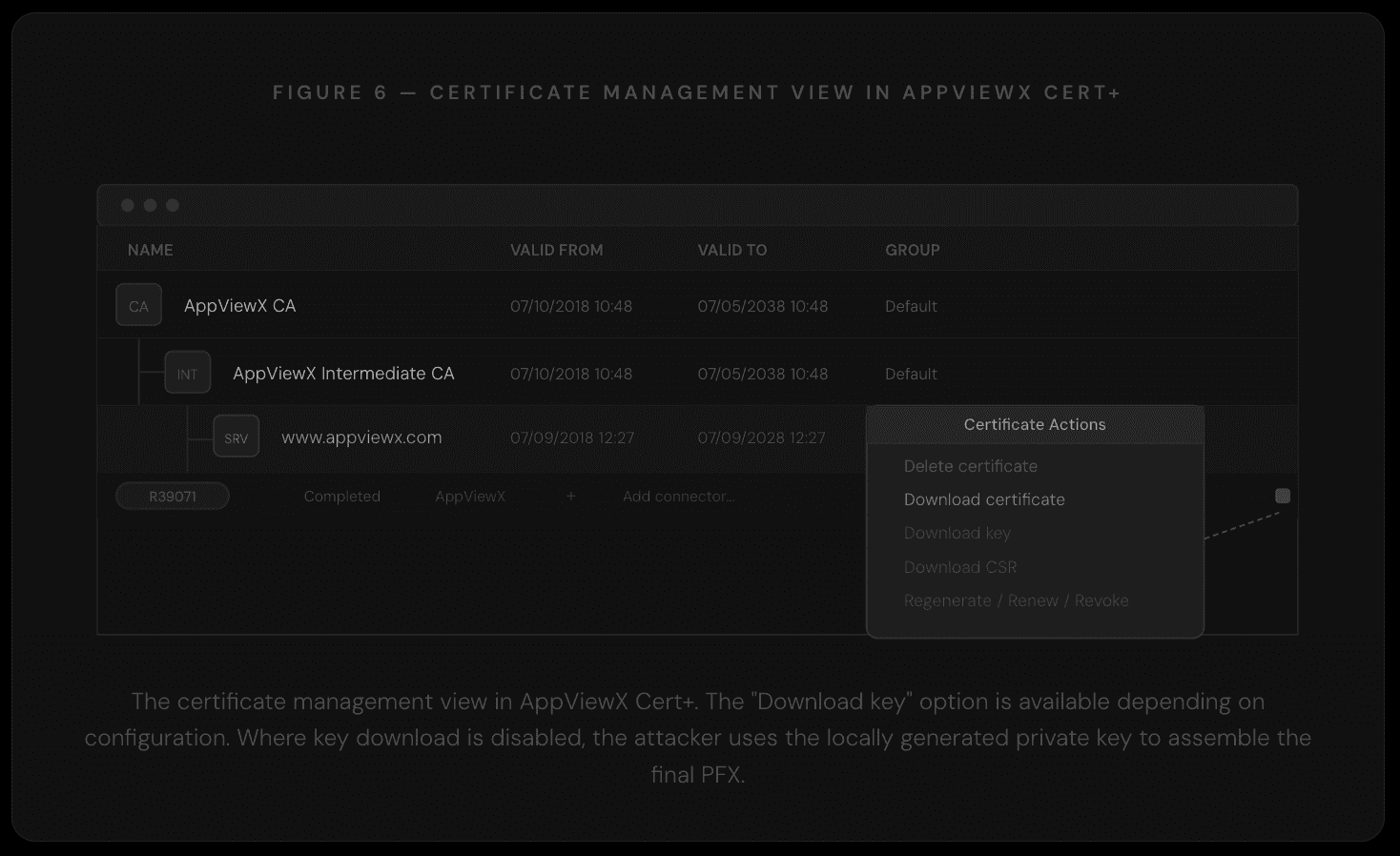Choose Download CSR menu entry

click(960, 567)
